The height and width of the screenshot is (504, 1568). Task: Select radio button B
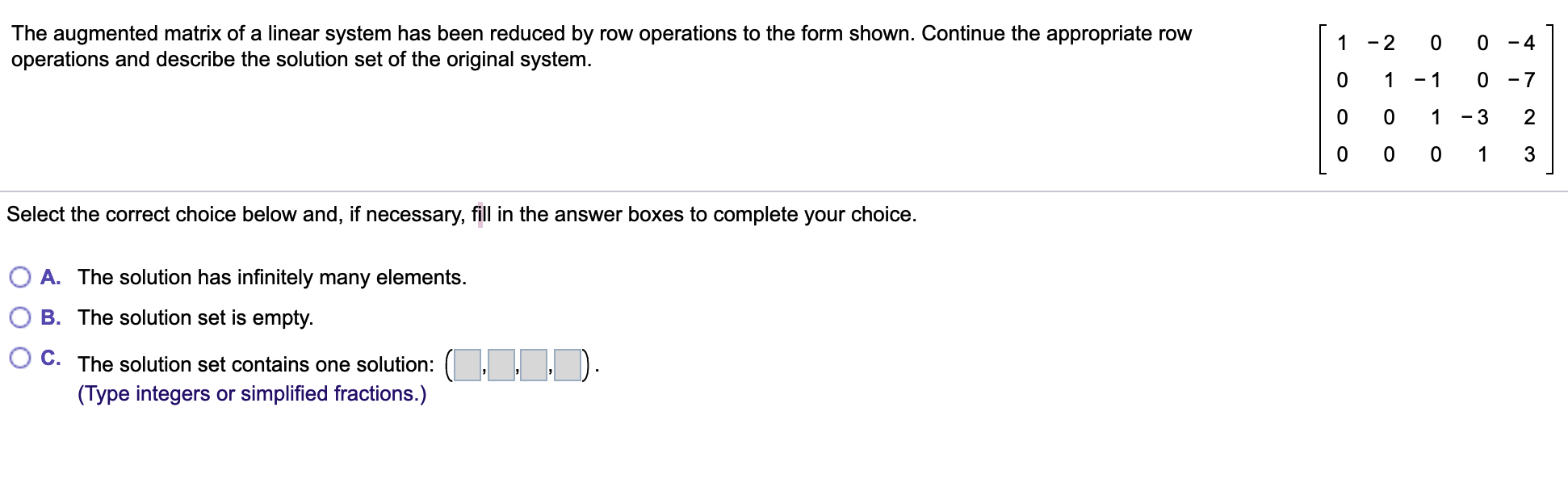(x=20, y=317)
